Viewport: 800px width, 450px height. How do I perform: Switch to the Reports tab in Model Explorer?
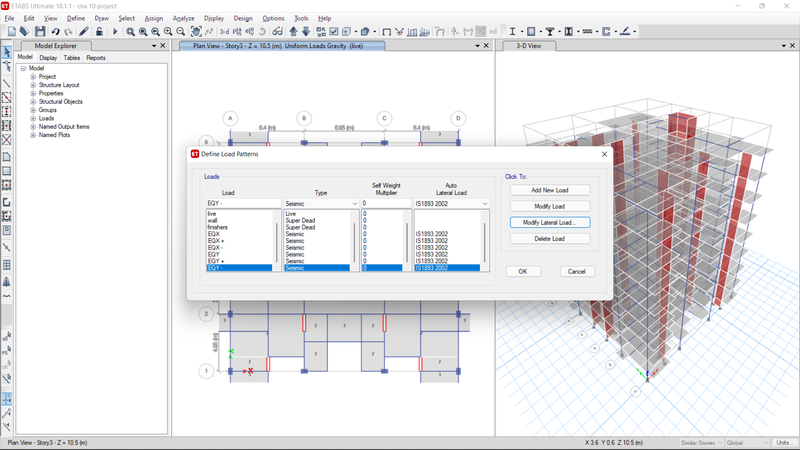(96, 58)
